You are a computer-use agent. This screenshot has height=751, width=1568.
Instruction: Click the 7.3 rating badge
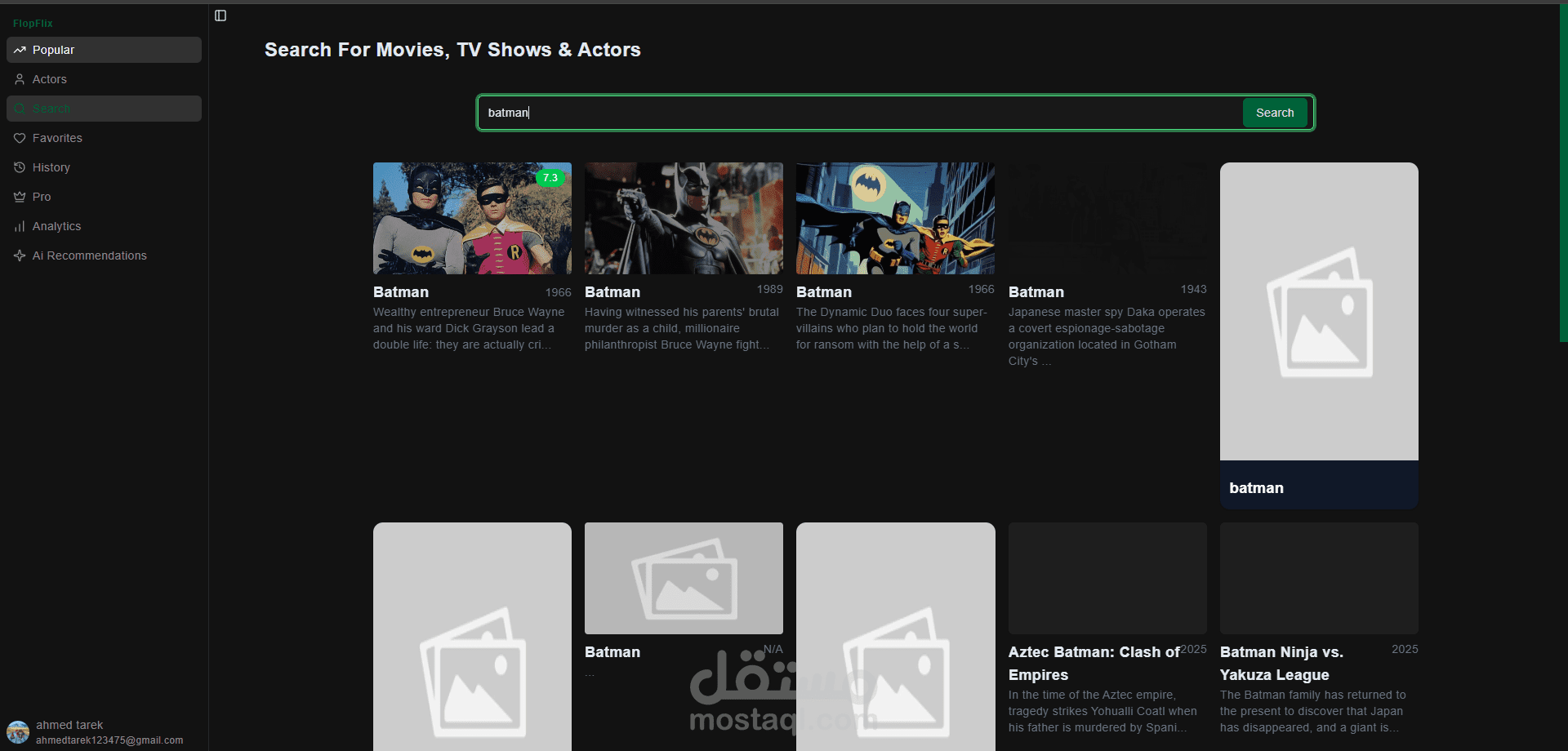click(550, 178)
